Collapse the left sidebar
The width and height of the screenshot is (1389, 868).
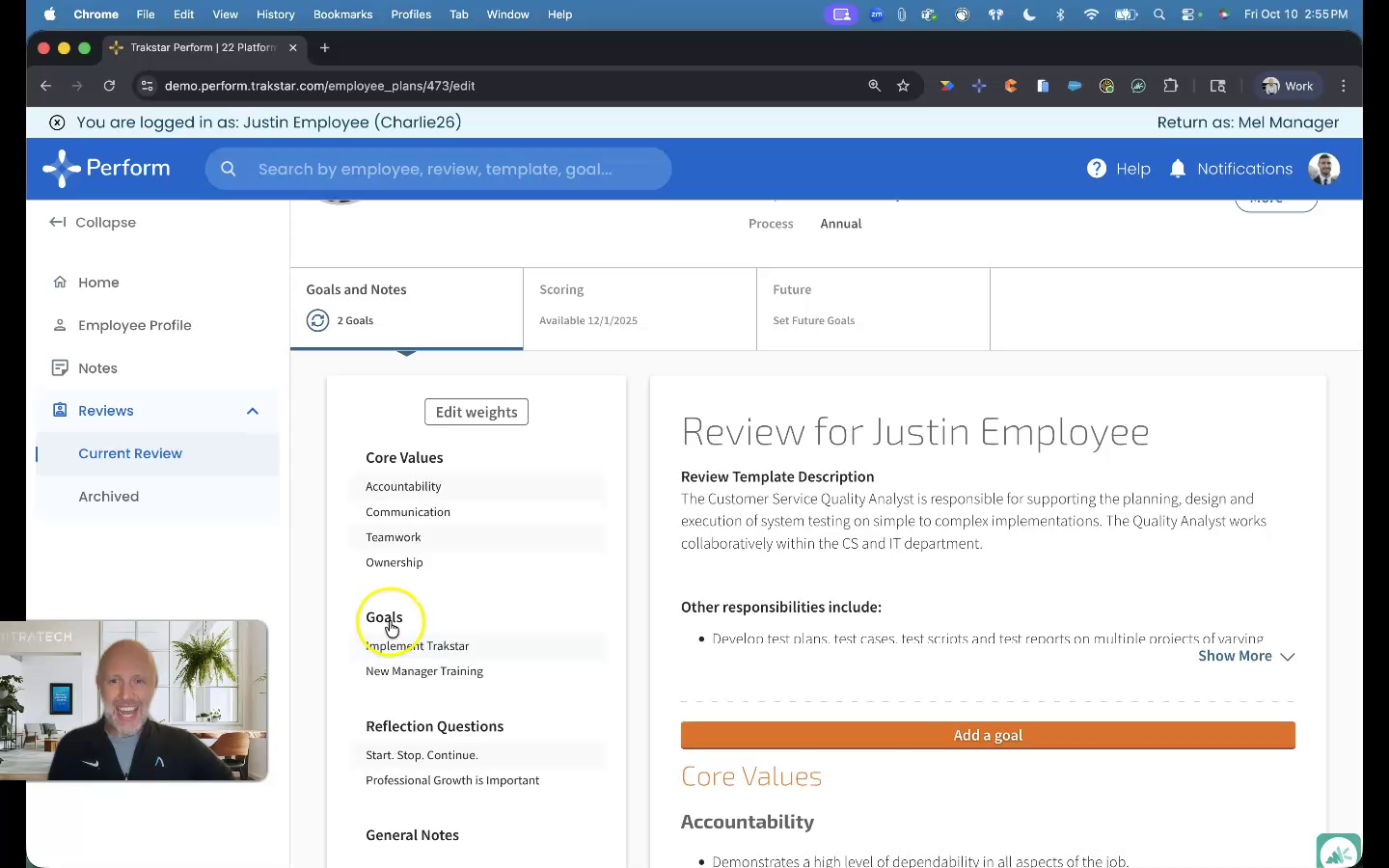coord(93,223)
